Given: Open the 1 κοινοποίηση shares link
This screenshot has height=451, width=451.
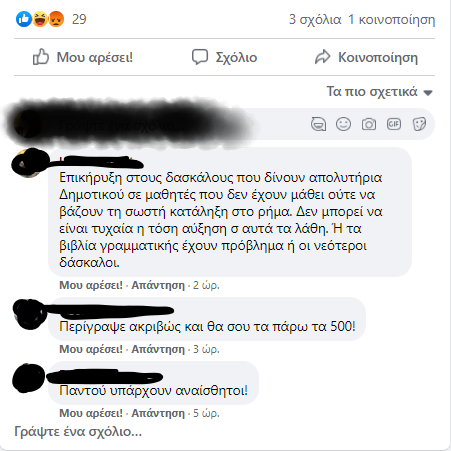Looking at the screenshot, I should coord(392,20).
